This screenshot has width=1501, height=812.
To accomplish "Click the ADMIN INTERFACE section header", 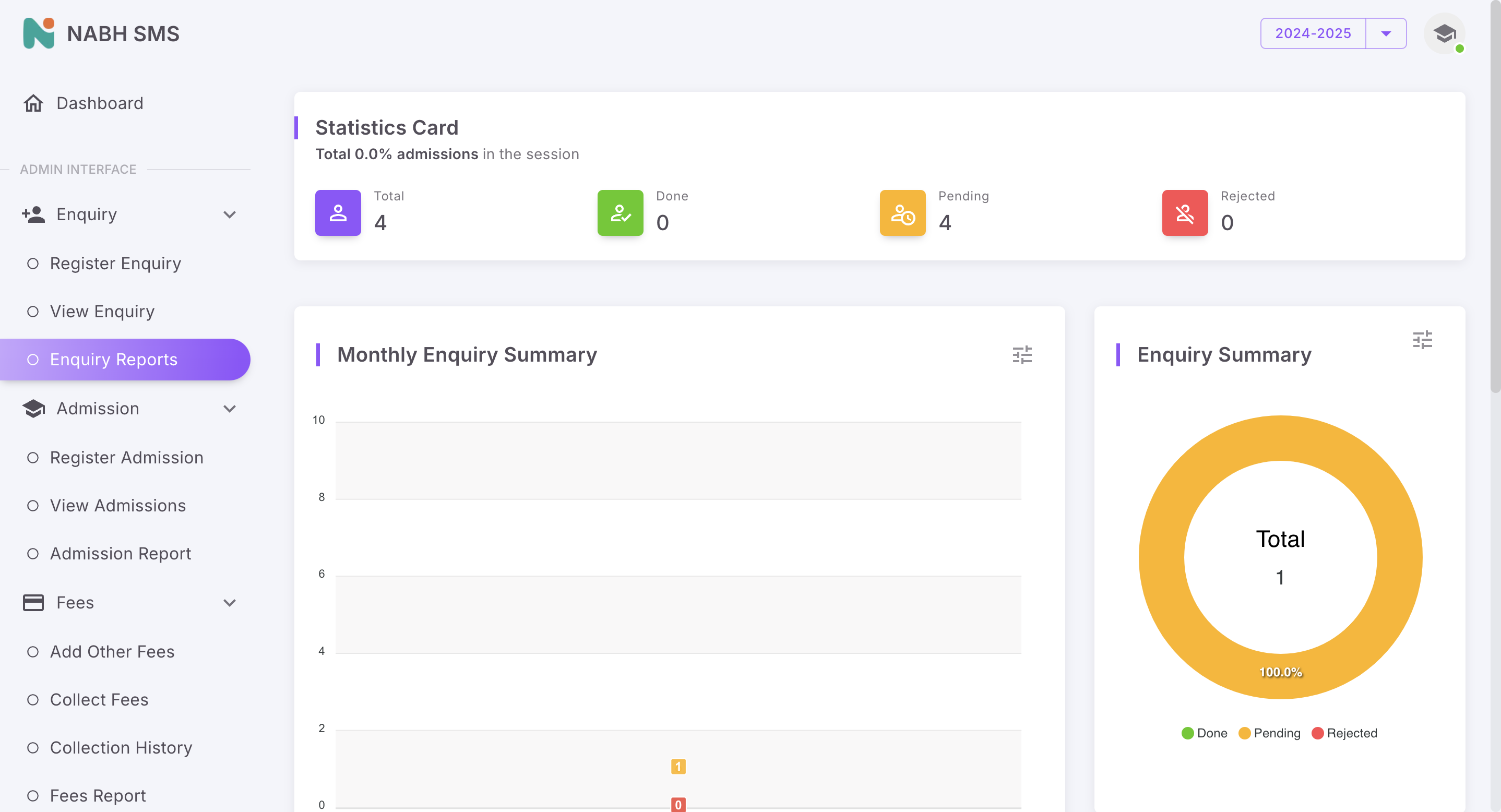I will [x=78, y=170].
